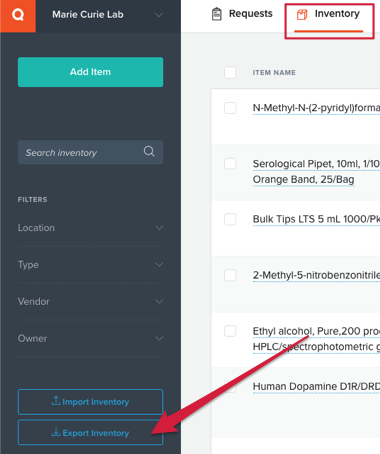Check the Serological Pipet item checkbox
The image size is (380, 454).
(x=230, y=164)
